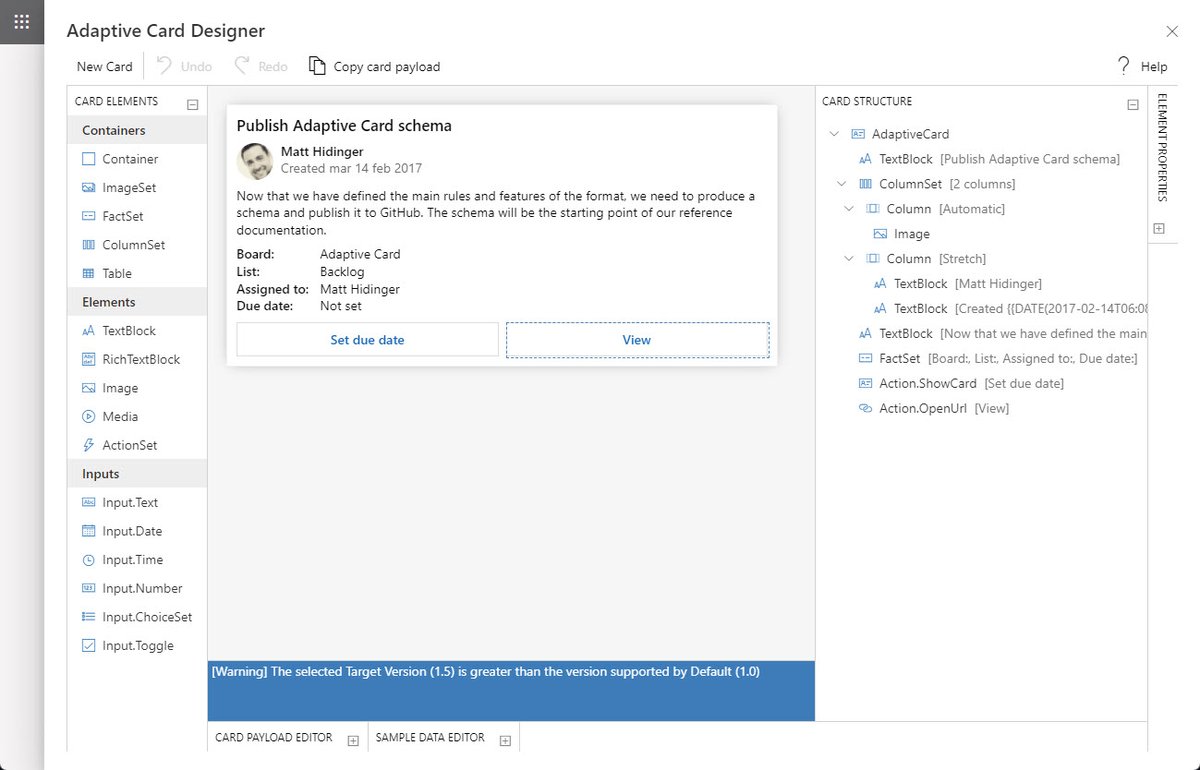Collapse the ColumnSet tree node chevron

pyautogui.click(x=842, y=184)
